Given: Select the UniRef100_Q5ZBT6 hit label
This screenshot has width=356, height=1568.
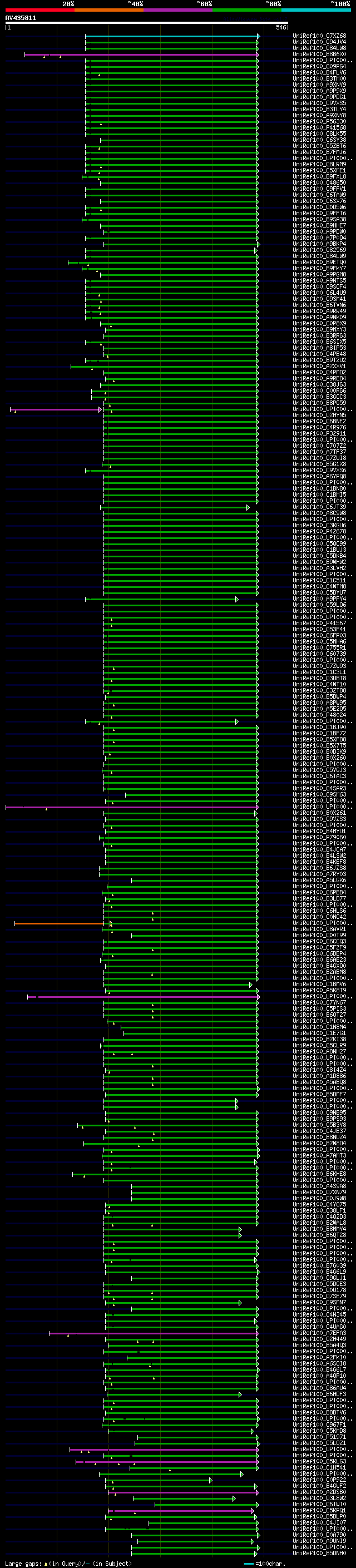Looking at the screenshot, I should (319, 146).
